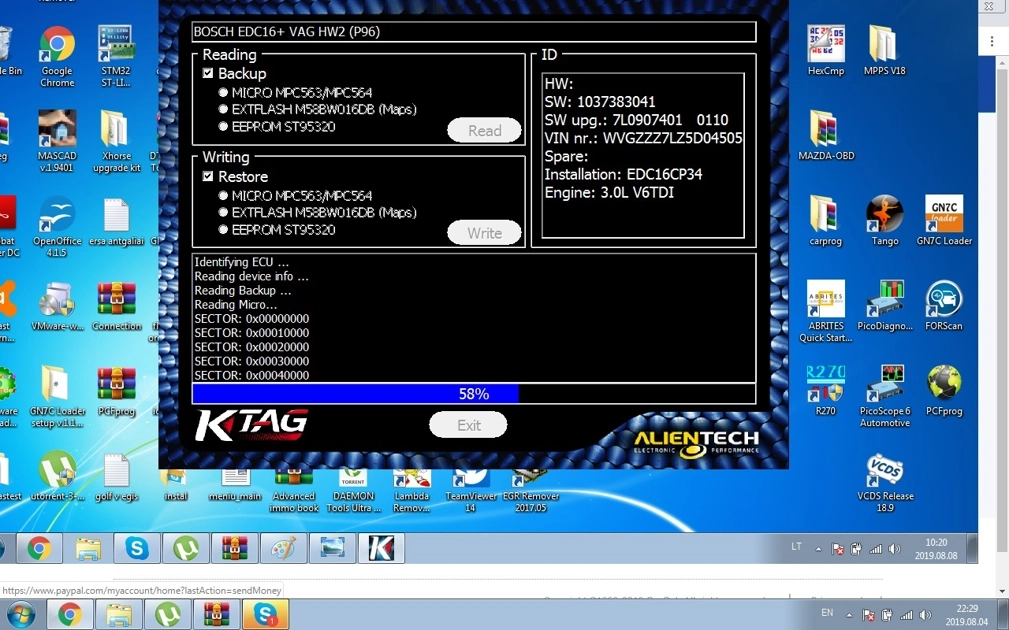Click Skype icon in the 10:20 taskbar

[137, 548]
